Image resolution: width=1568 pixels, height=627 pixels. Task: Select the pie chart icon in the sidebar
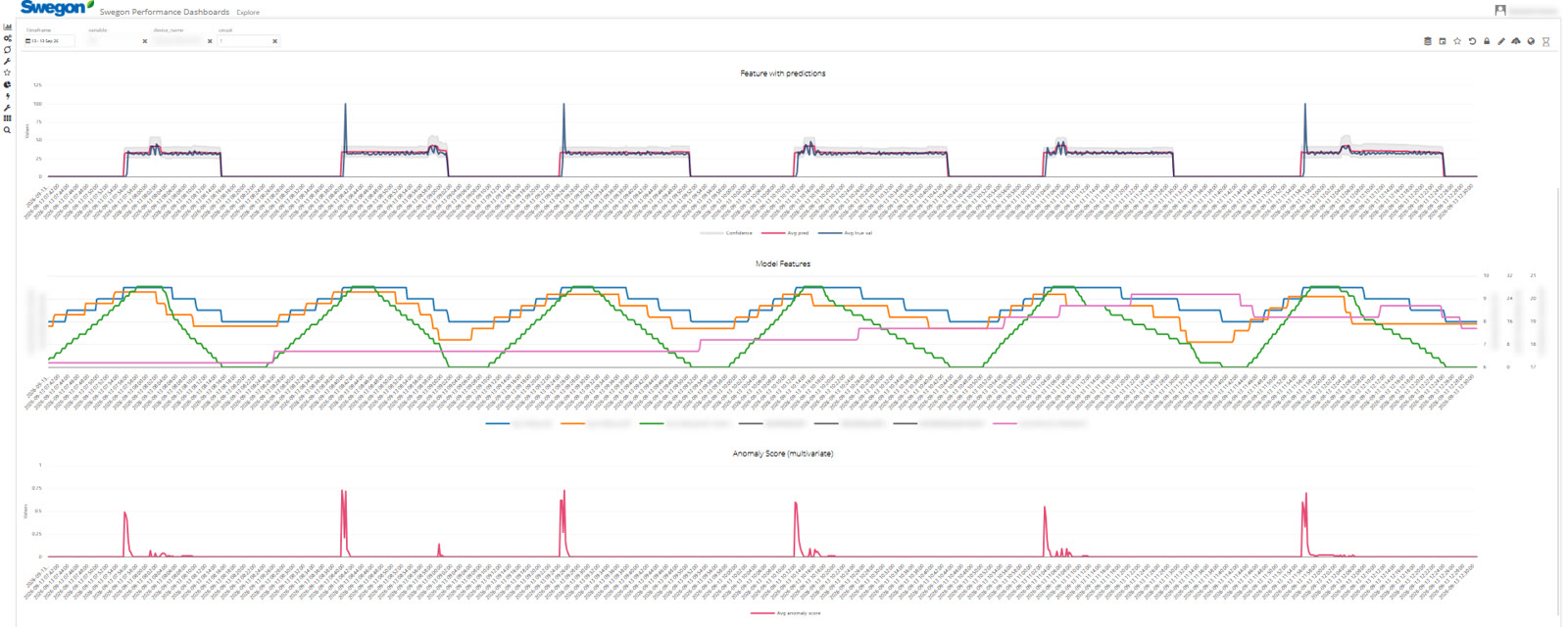pos(7,84)
